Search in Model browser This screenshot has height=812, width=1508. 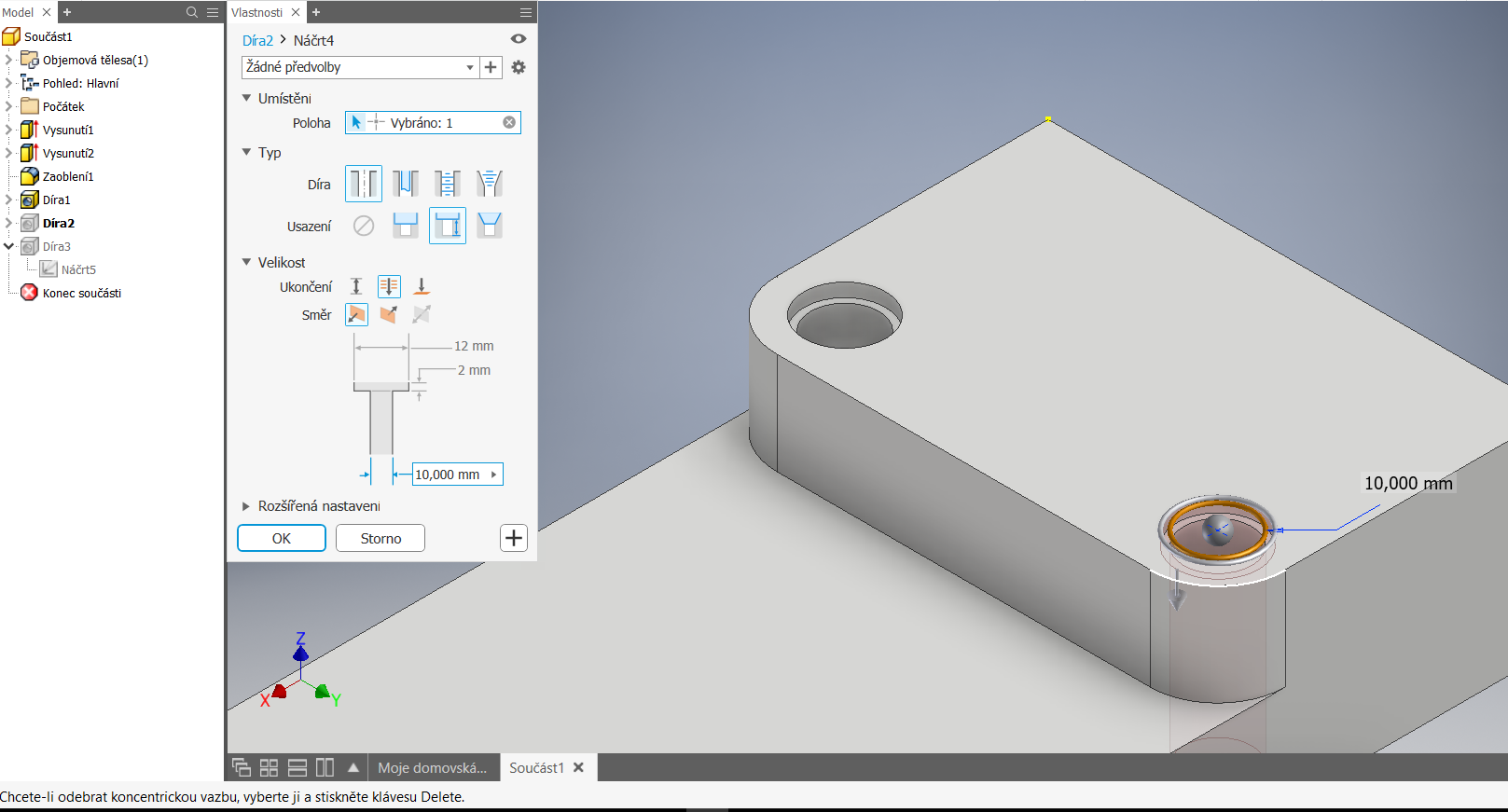tap(192, 12)
